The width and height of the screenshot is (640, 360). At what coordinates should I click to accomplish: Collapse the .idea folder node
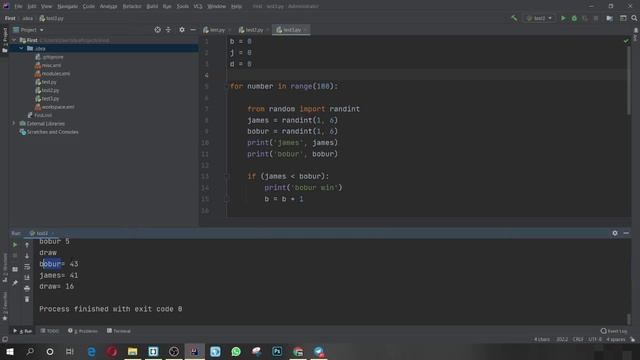click(x=21, y=49)
